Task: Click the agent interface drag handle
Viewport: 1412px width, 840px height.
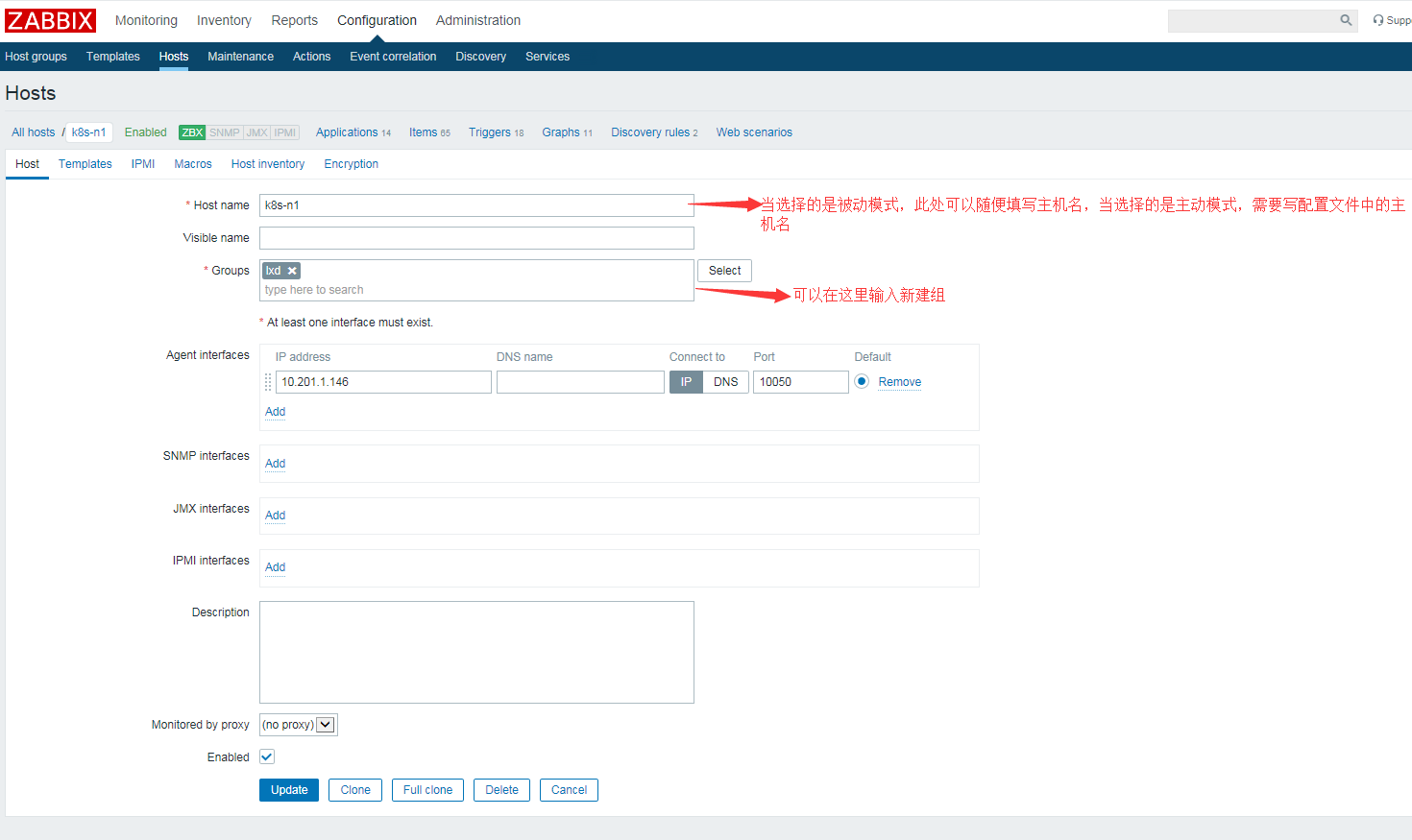Action: (268, 382)
